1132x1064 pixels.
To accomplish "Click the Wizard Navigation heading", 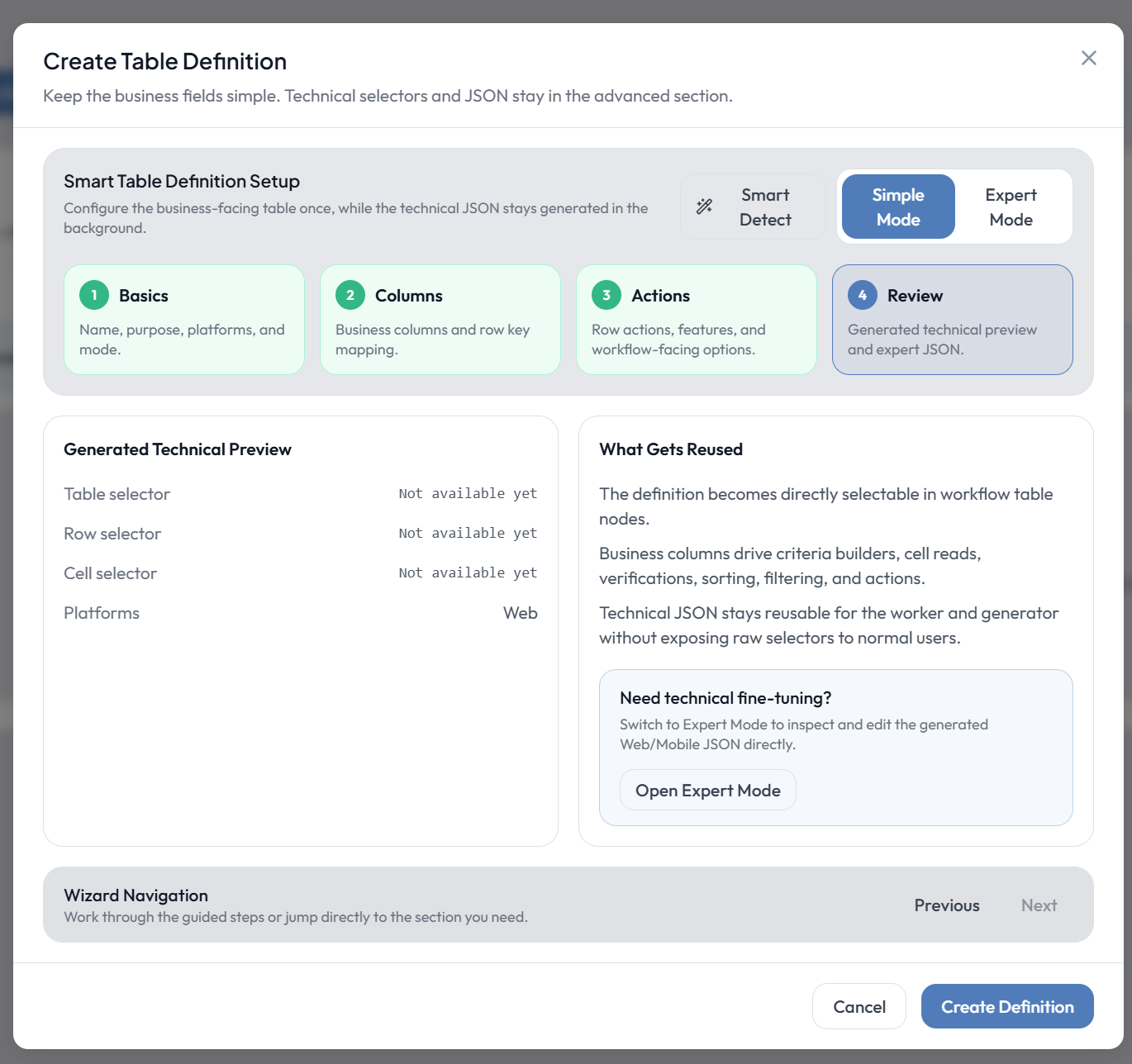I will (136, 895).
